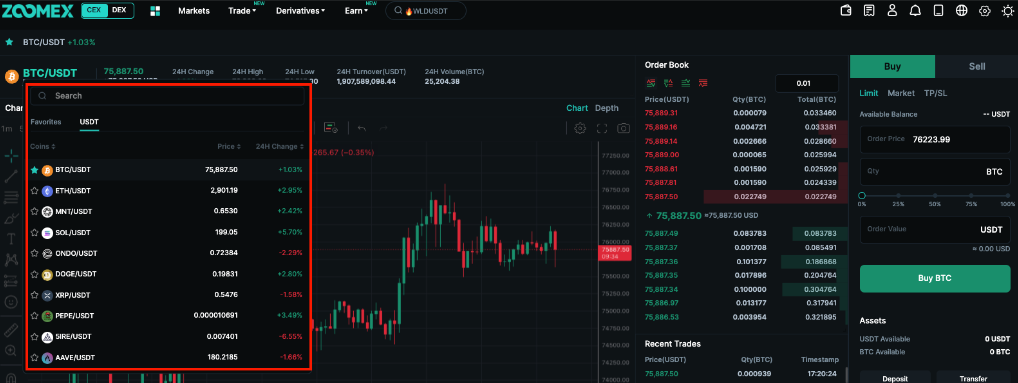1018x383 pixels.
Task: Open the wallet icon in header
Action: point(846,11)
